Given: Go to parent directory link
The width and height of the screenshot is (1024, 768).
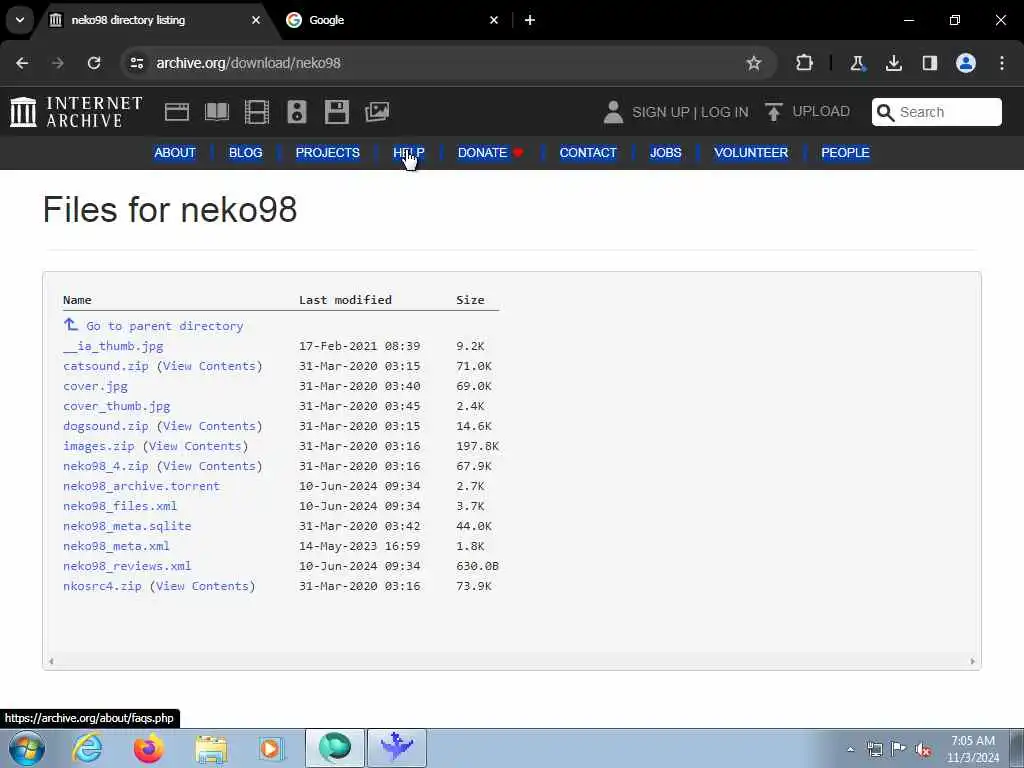Looking at the screenshot, I should point(165,326).
